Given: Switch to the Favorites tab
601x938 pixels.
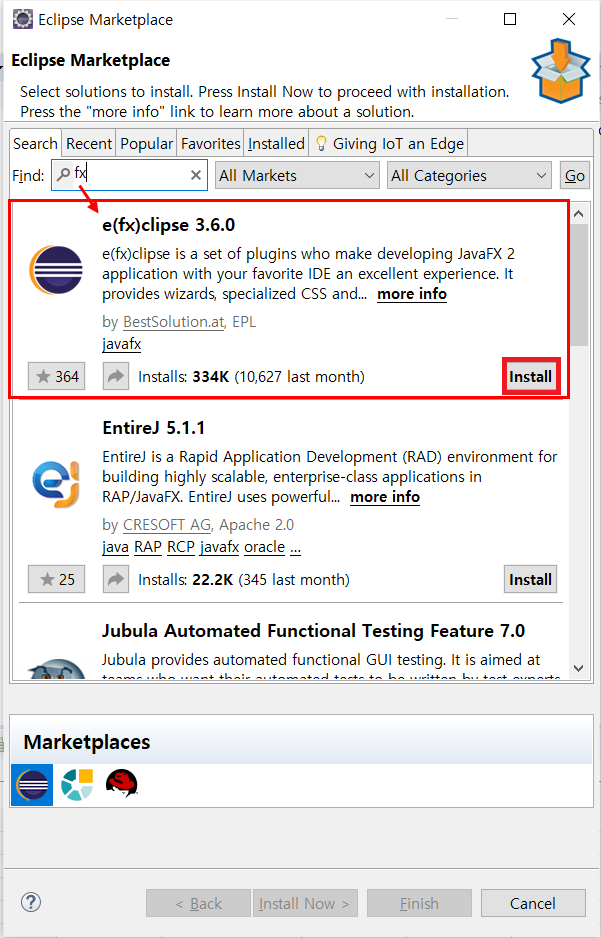Looking at the screenshot, I should (210, 144).
